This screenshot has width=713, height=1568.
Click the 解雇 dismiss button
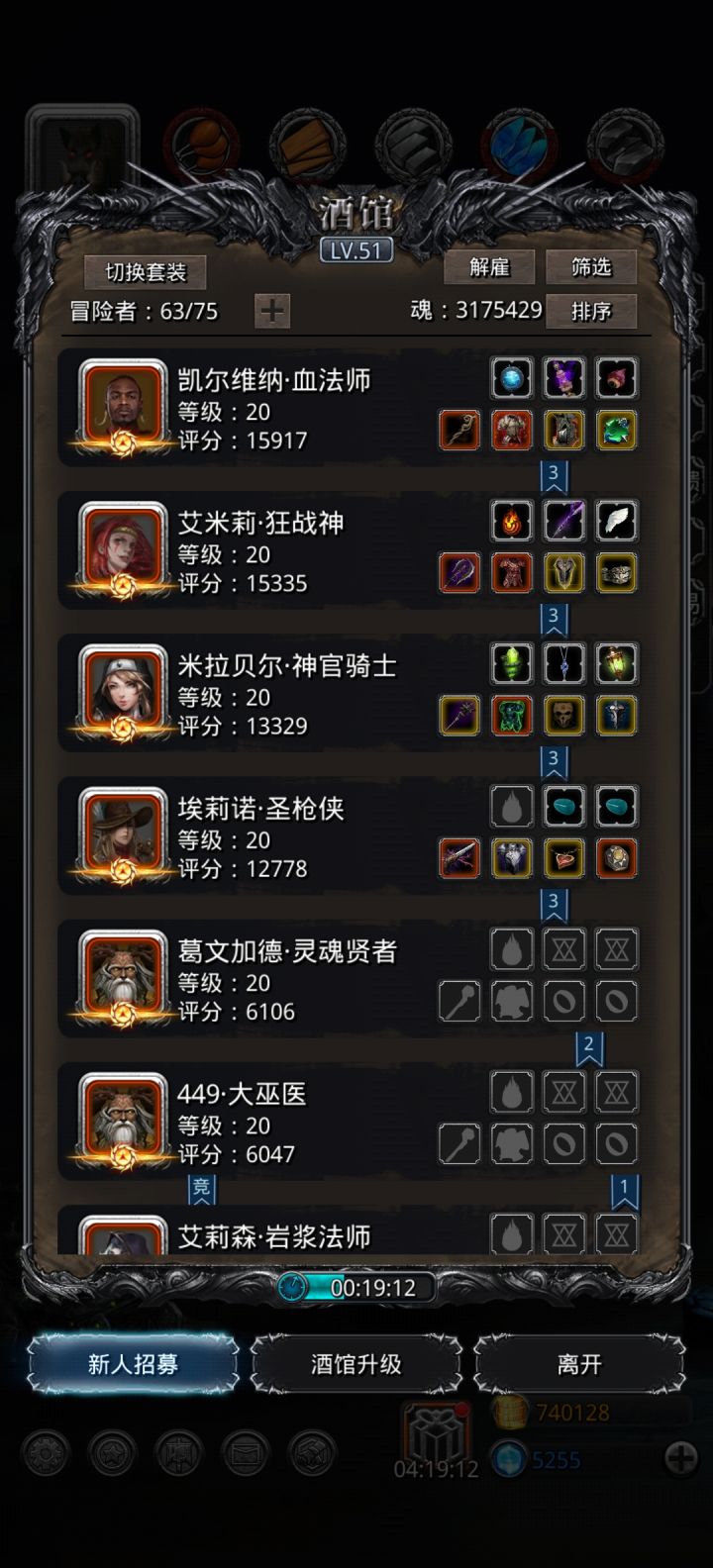click(x=489, y=267)
